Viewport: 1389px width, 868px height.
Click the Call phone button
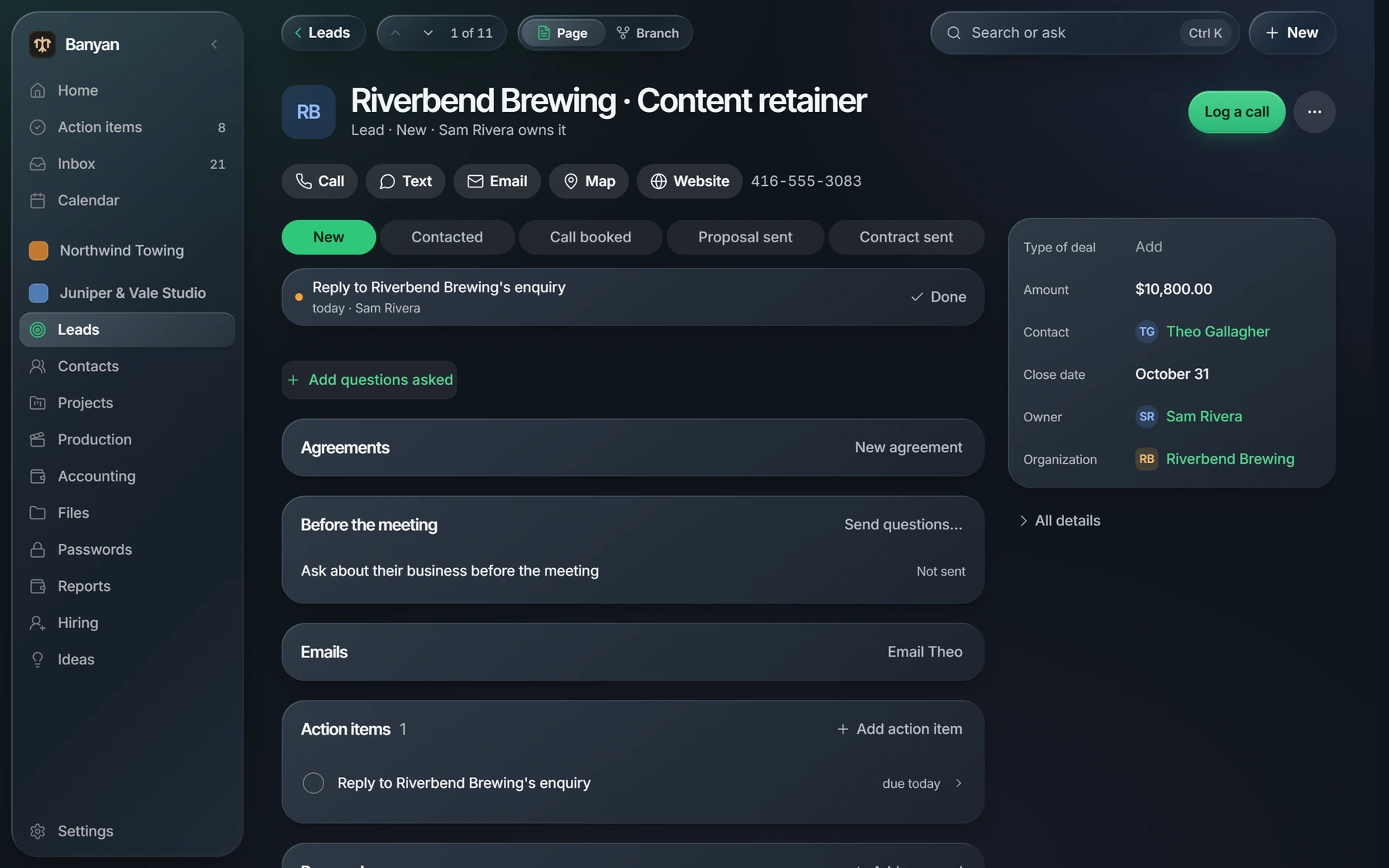[319, 181]
